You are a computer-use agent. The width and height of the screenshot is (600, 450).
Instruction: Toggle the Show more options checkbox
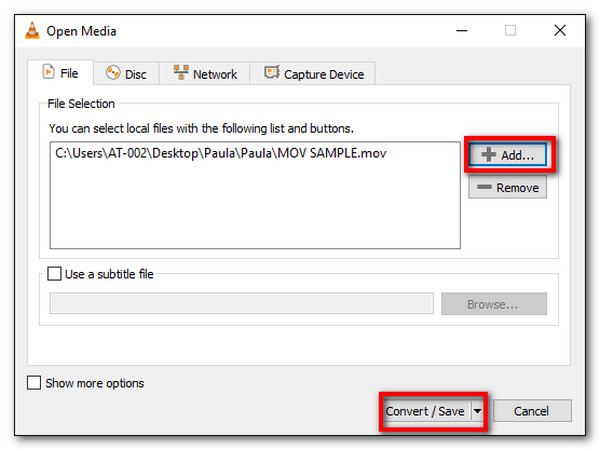[34, 382]
